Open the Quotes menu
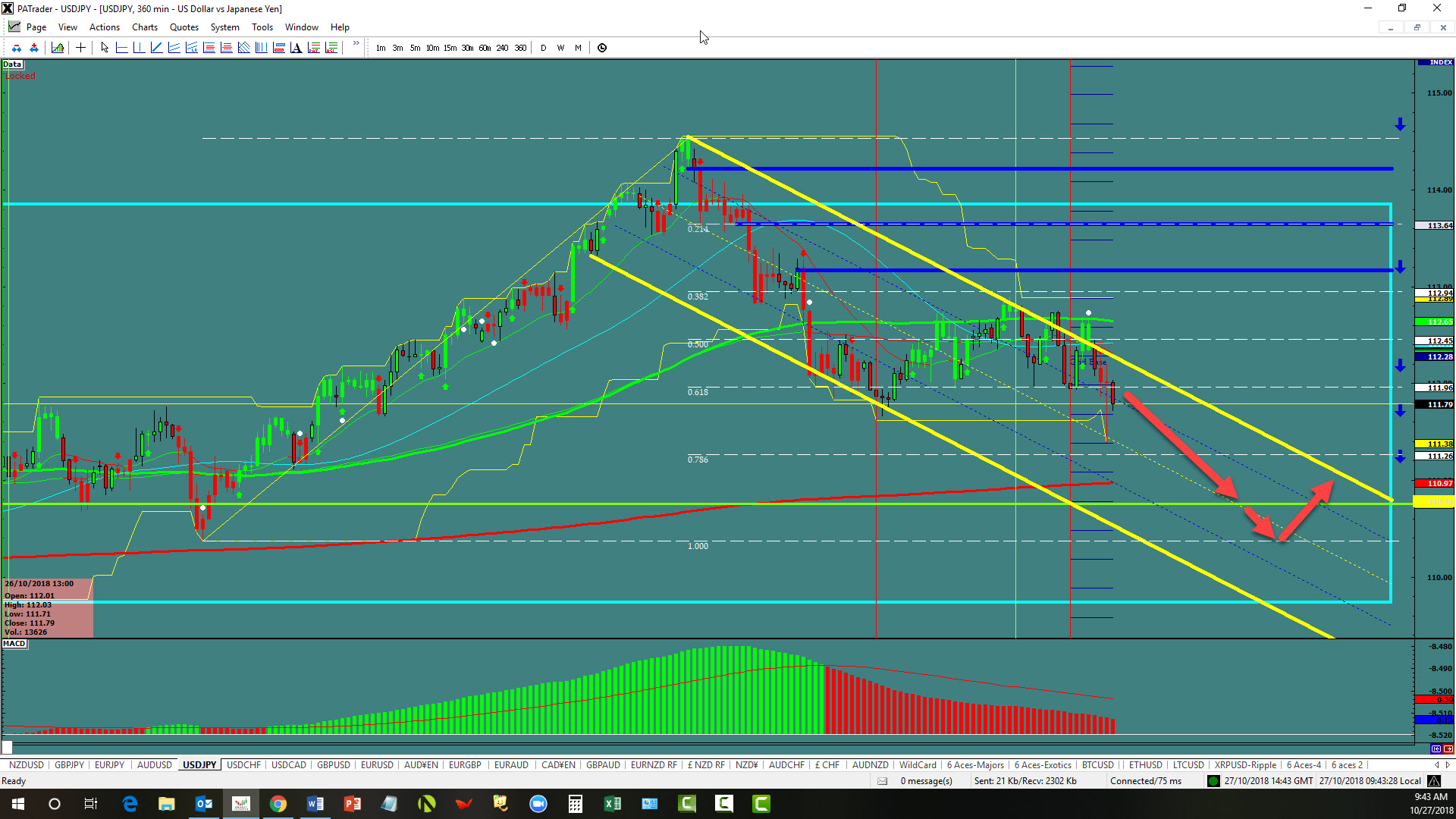The width and height of the screenshot is (1456, 819). point(184,27)
